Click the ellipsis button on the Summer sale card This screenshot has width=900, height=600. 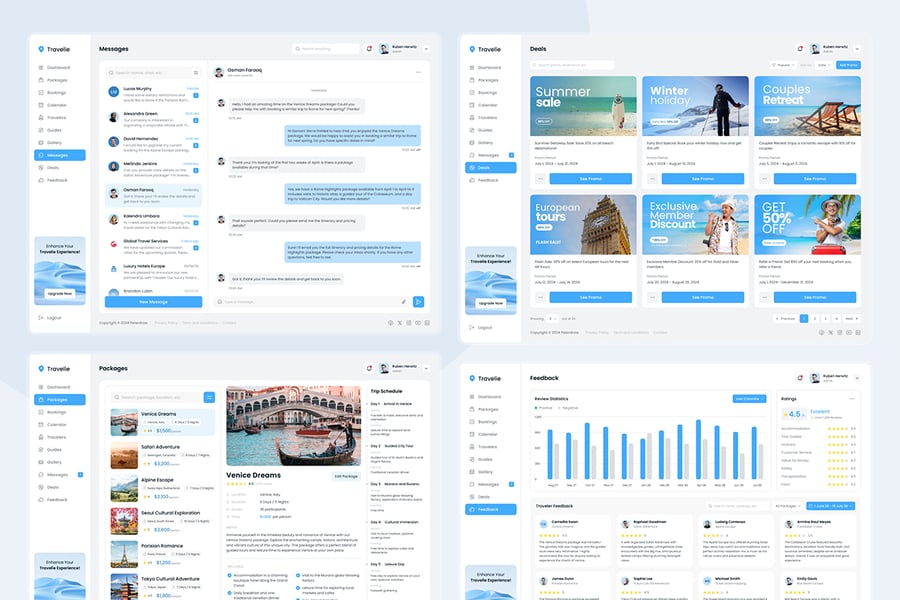click(541, 178)
